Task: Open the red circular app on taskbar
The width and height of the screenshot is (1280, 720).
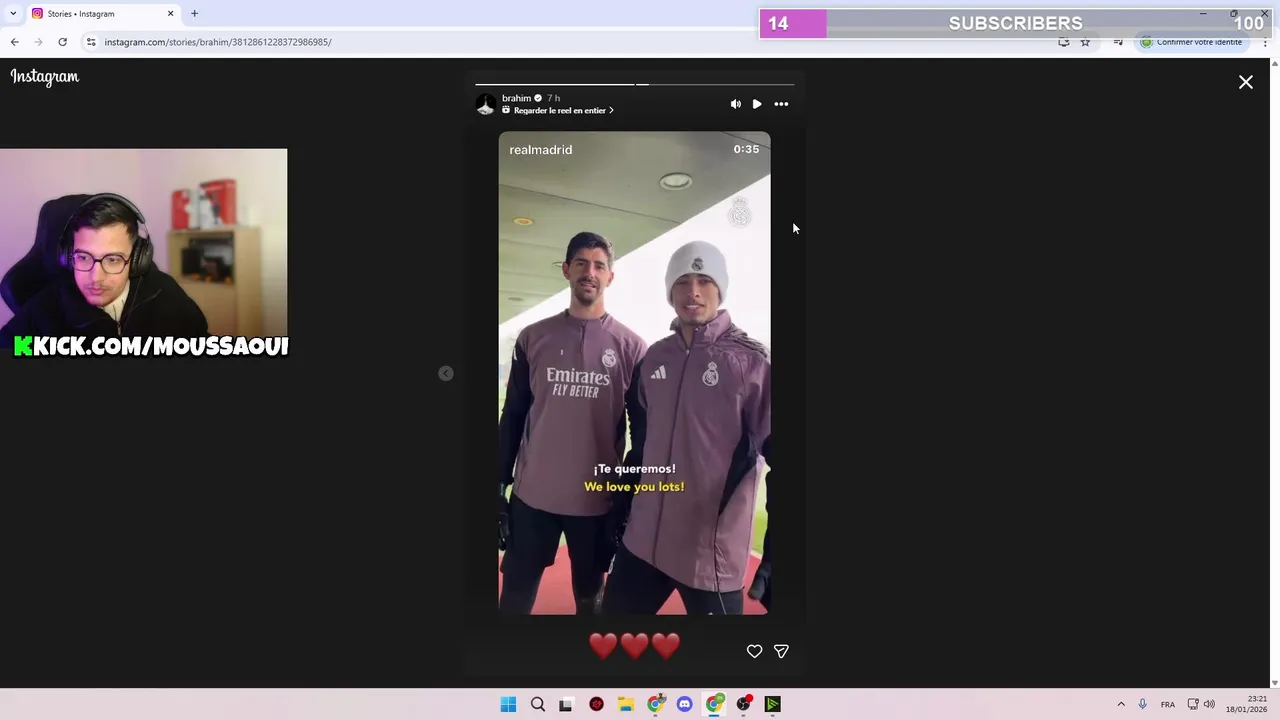Action: (597, 704)
